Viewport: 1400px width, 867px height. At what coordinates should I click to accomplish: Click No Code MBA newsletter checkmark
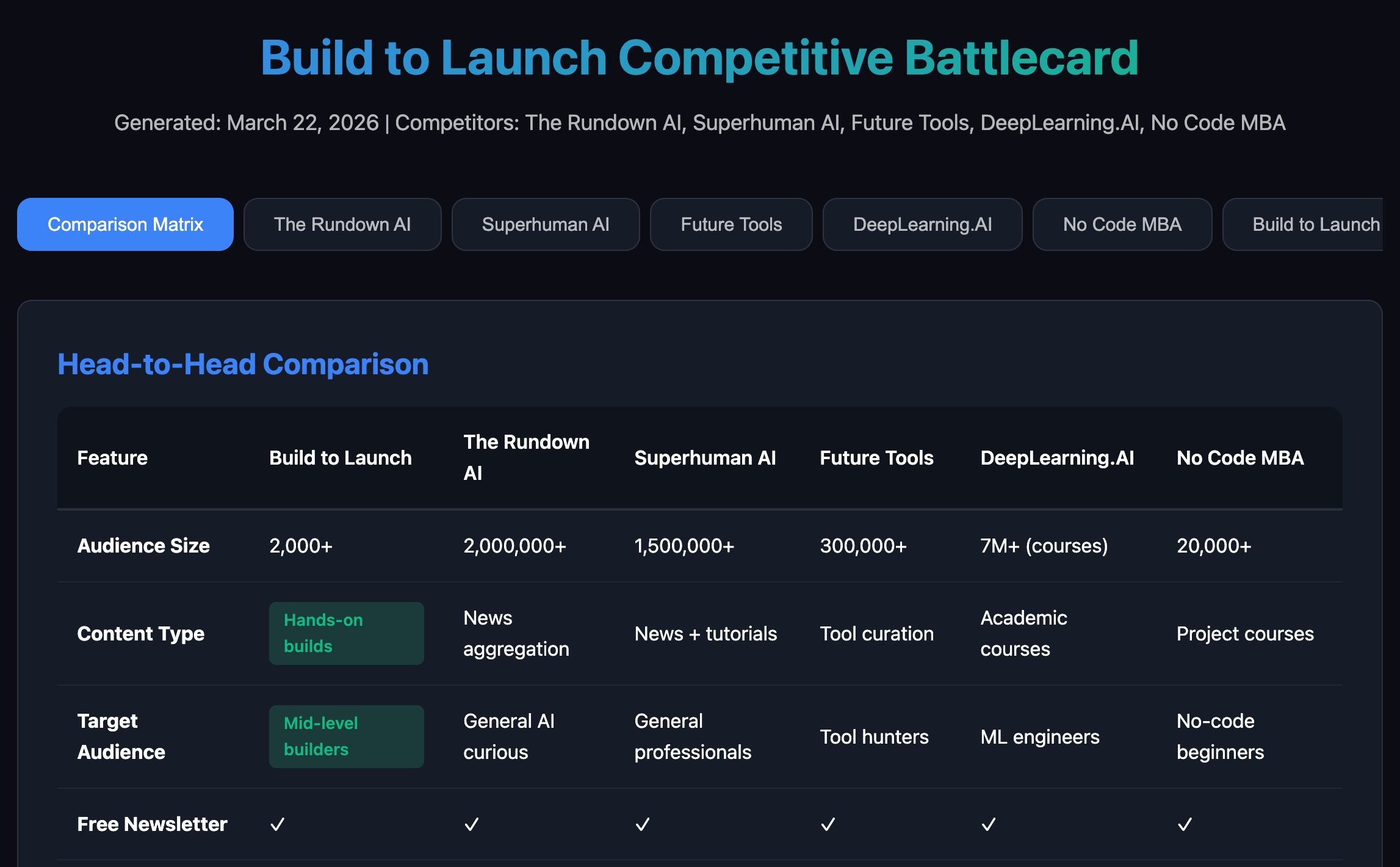point(1185,824)
